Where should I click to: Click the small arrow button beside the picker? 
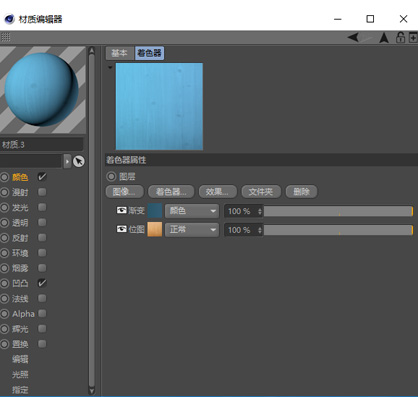click(x=67, y=161)
